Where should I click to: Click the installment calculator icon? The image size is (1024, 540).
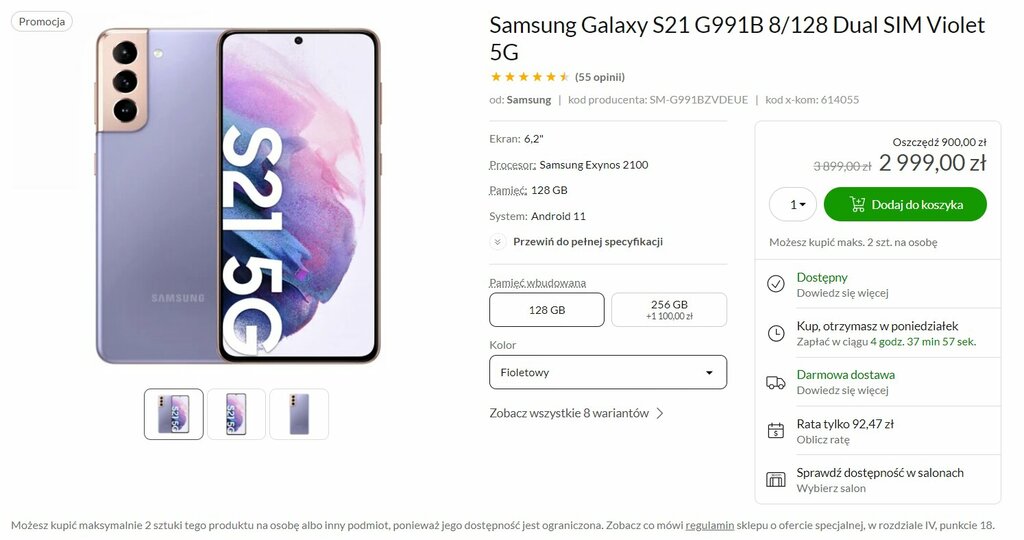click(x=775, y=431)
